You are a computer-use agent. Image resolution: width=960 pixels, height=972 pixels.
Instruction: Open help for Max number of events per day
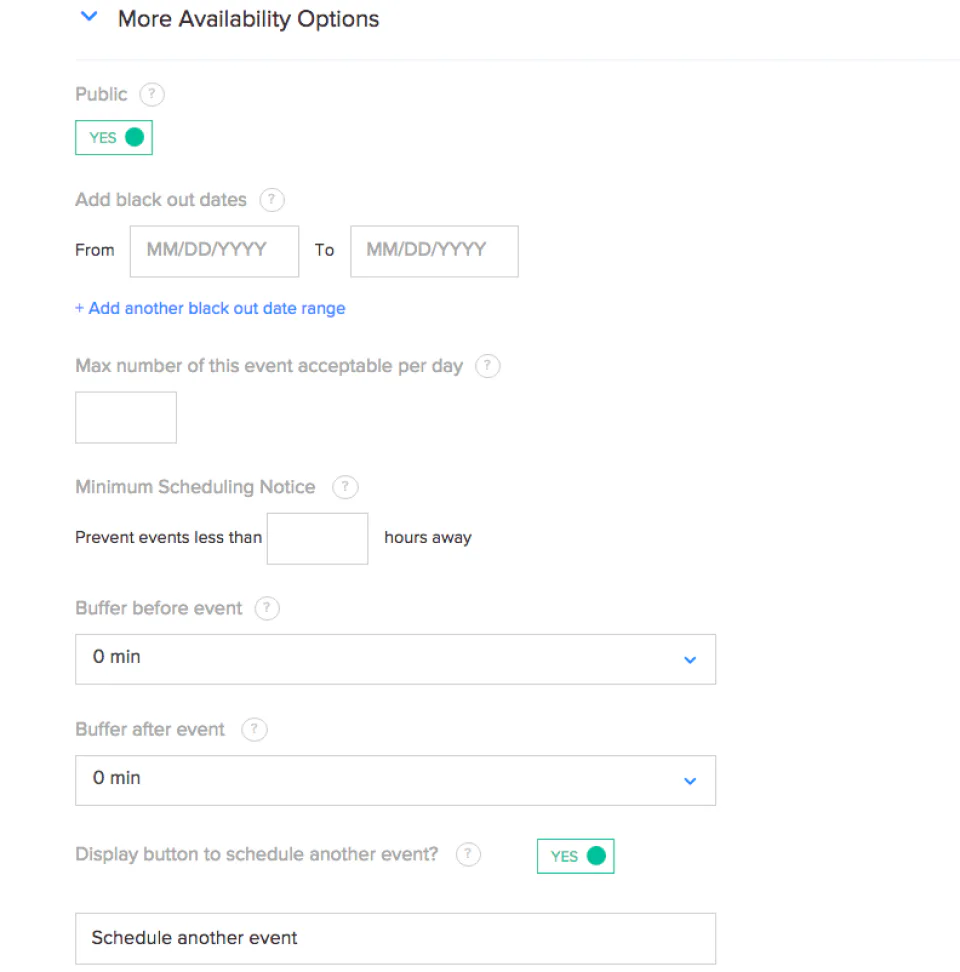[487, 366]
